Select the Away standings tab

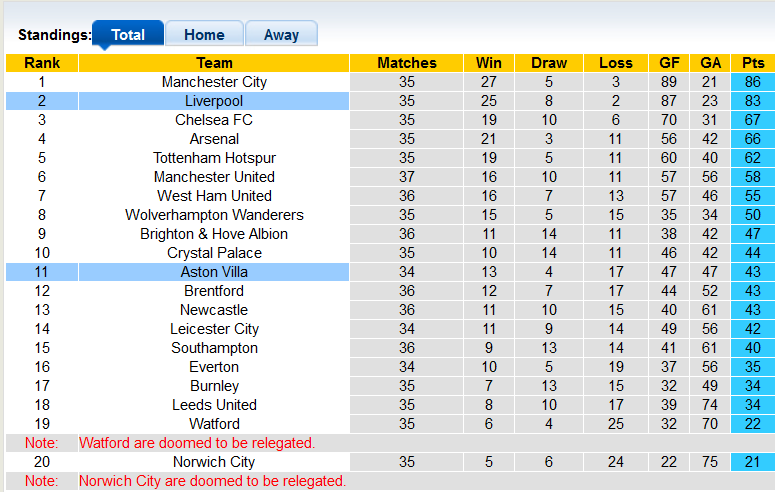[281, 34]
